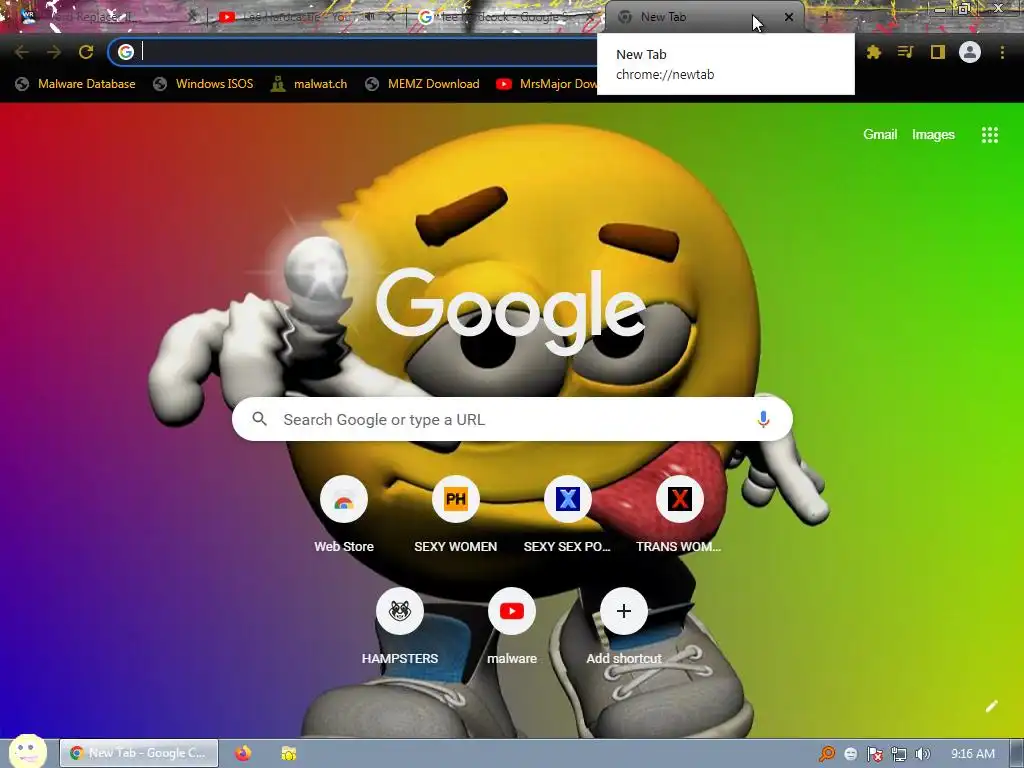Click the back navigation arrow
This screenshot has width=1024, height=768.
(22, 52)
